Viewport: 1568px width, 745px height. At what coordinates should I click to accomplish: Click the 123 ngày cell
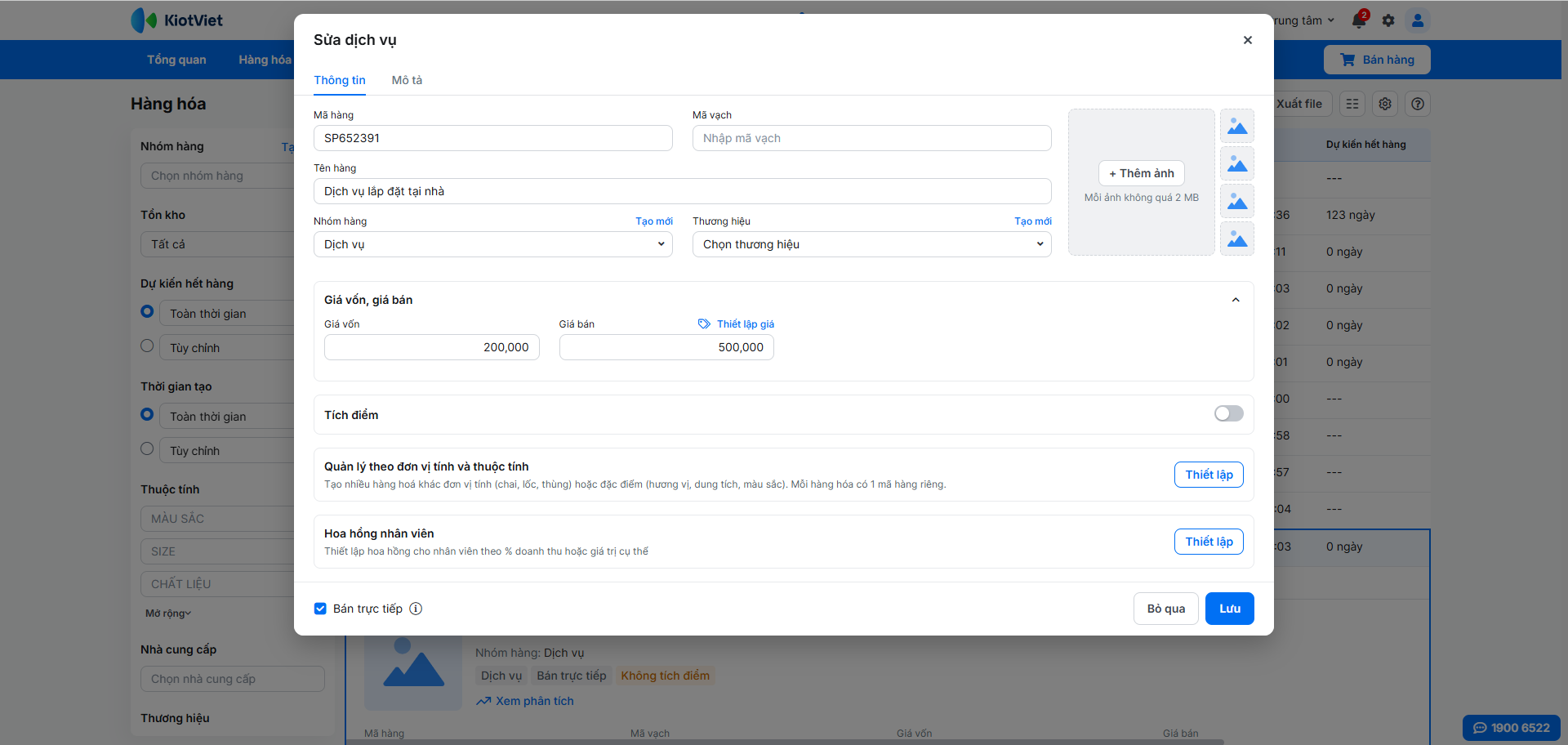[1351, 215]
